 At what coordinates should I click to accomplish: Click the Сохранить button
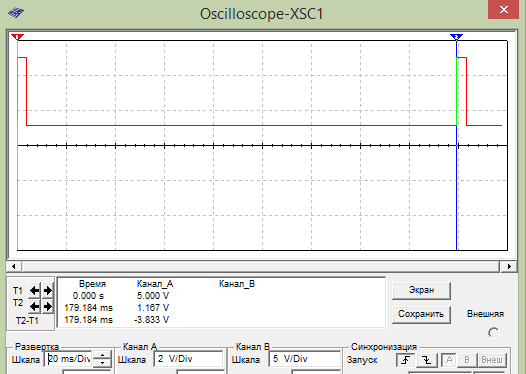tap(421, 314)
